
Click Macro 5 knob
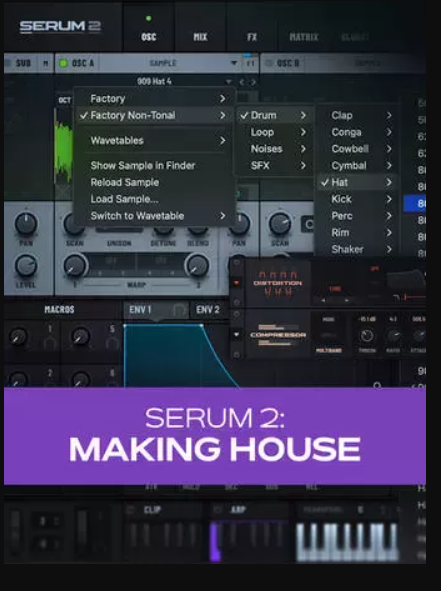[80, 337]
